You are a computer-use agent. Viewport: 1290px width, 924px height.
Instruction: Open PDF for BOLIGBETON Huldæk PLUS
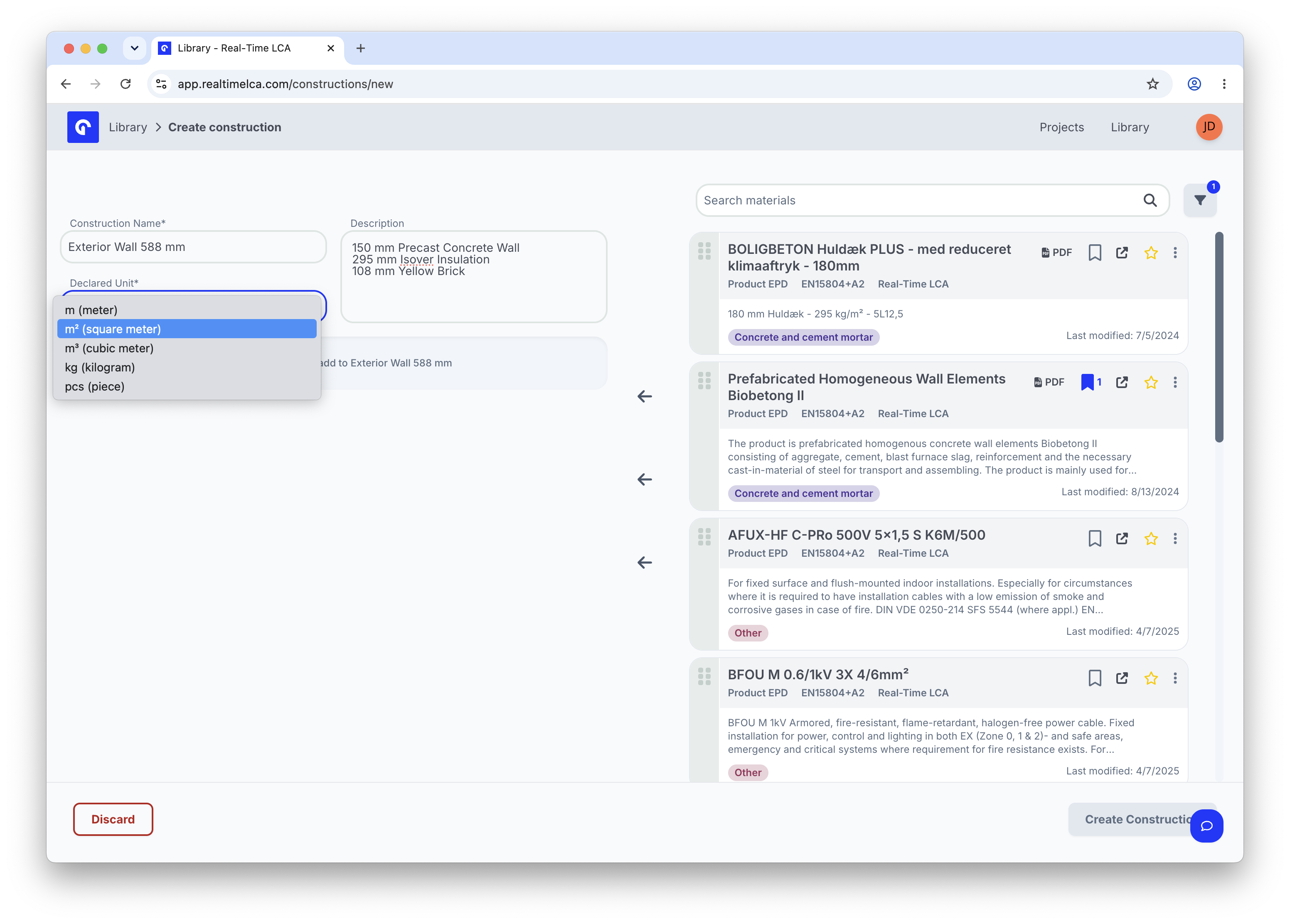click(x=1056, y=253)
